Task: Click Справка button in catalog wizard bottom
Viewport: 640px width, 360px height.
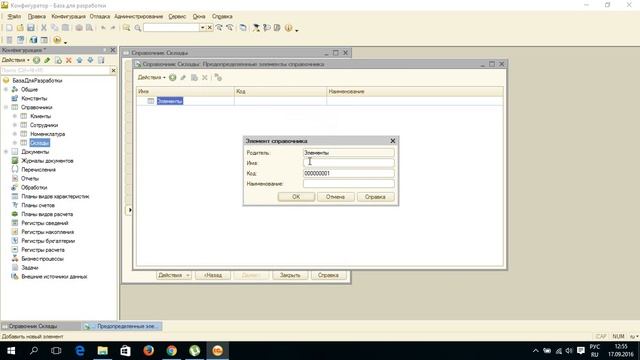Action: coord(329,275)
